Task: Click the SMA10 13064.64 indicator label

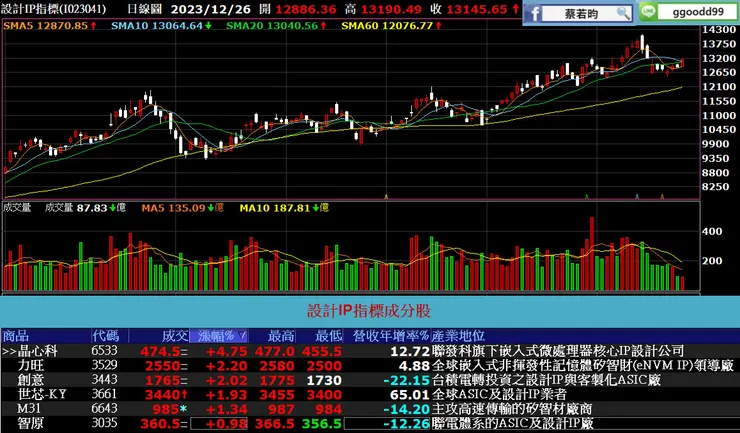Action: click(161, 25)
